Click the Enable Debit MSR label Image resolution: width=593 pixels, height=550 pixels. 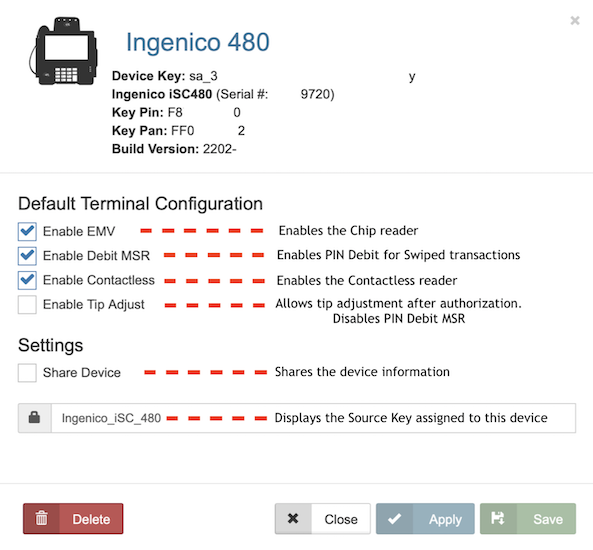click(96, 256)
